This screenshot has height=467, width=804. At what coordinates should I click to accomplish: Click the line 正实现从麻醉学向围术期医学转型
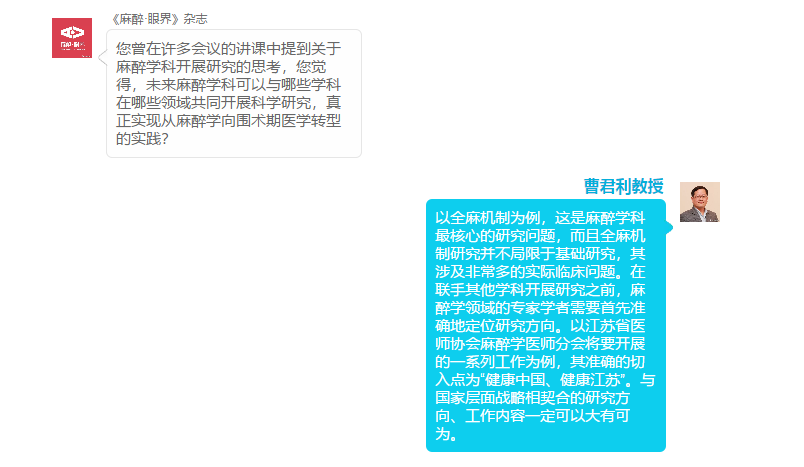tap(229, 120)
